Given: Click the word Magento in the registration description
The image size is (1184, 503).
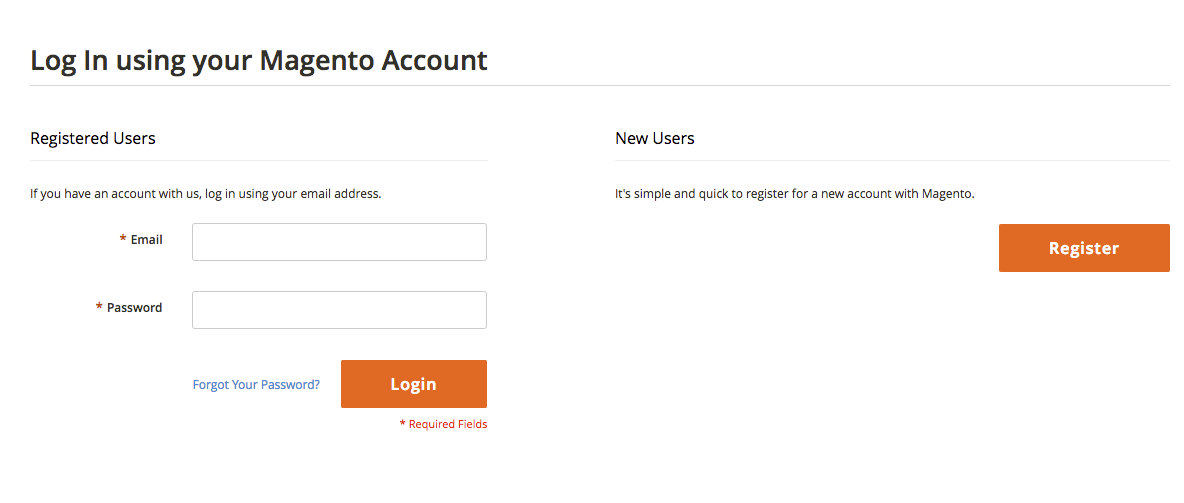Looking at the screenshot, I should coord(947,194).
